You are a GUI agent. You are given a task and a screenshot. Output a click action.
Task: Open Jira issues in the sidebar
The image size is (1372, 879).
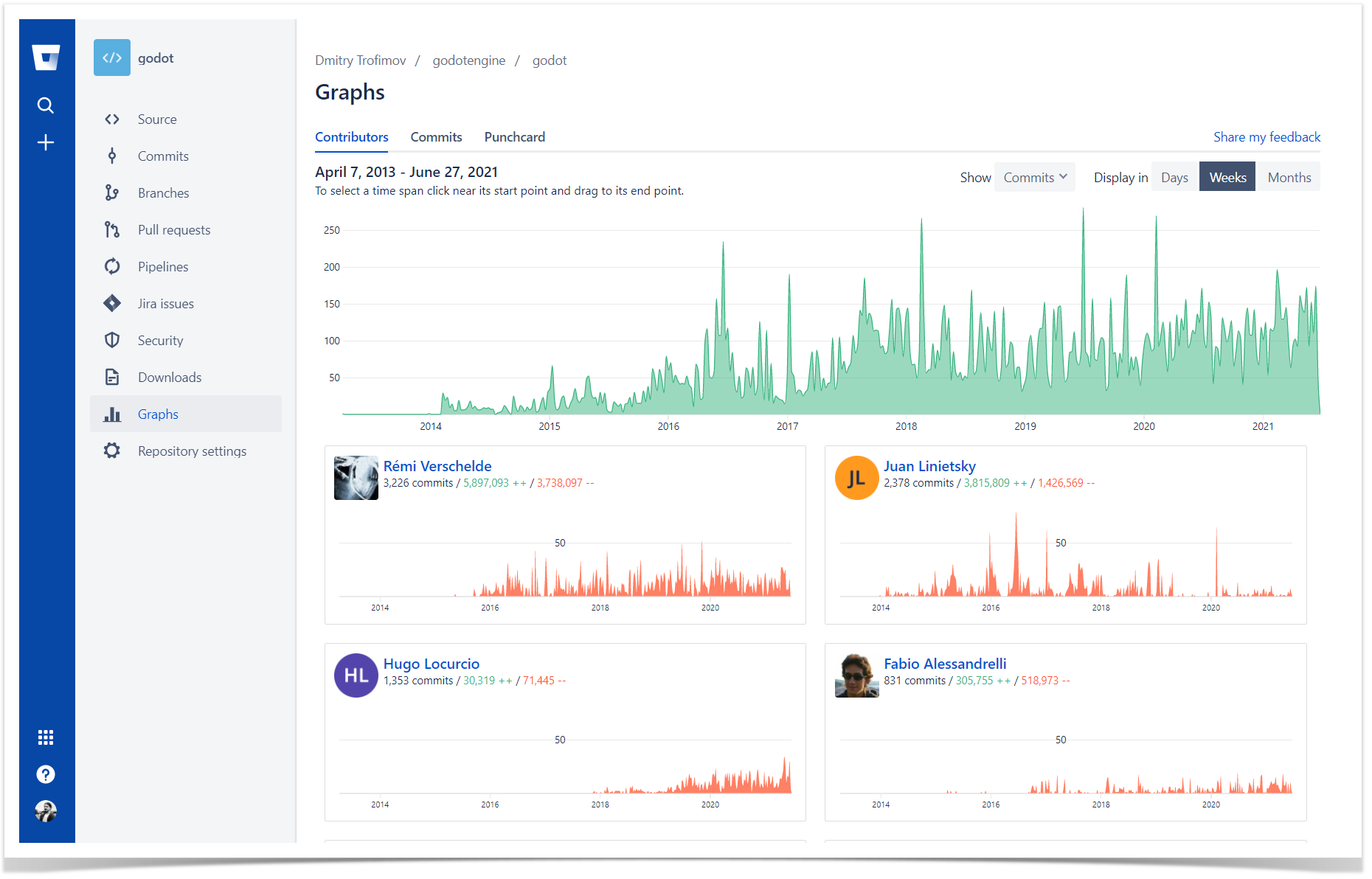(186, 303)
